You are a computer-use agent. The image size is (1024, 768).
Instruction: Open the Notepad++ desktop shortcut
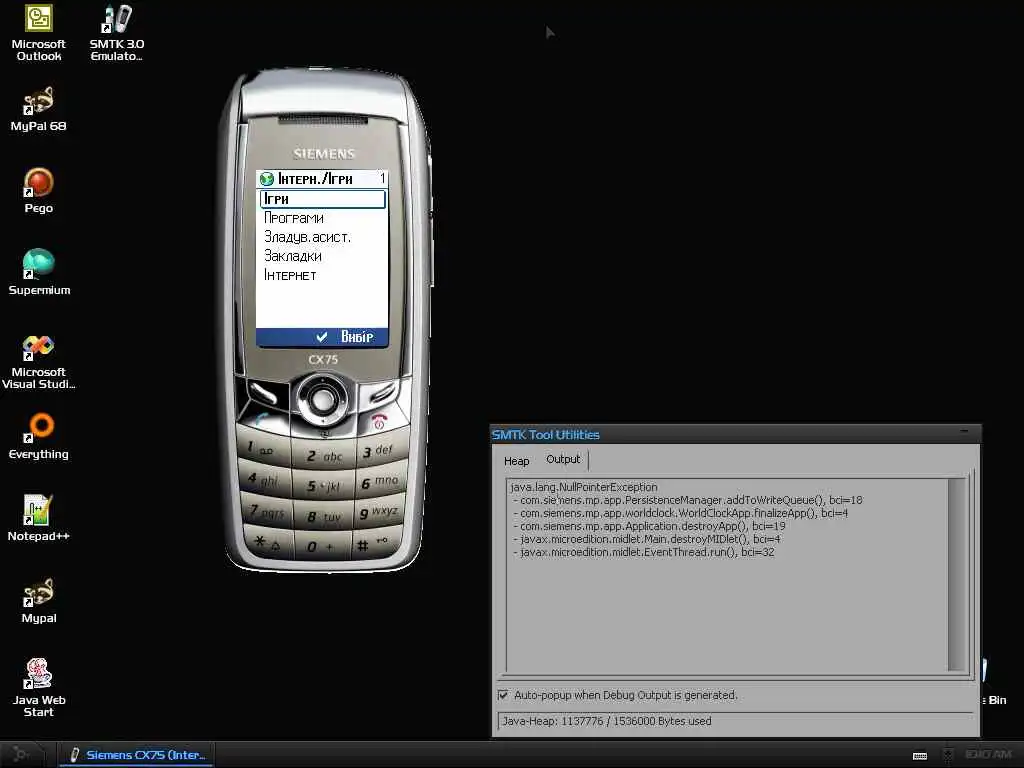[39, 519]
